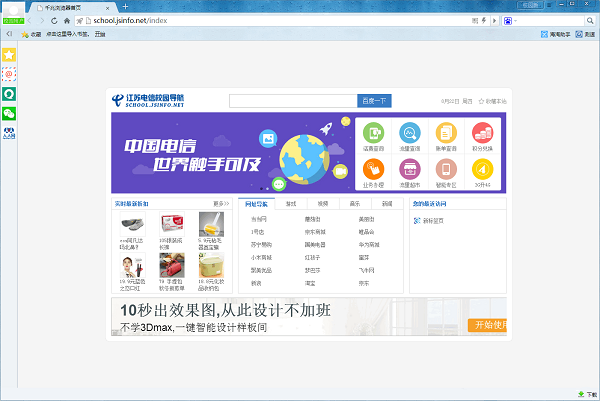Click the 百度一下 search button

(x=374, y=101)
